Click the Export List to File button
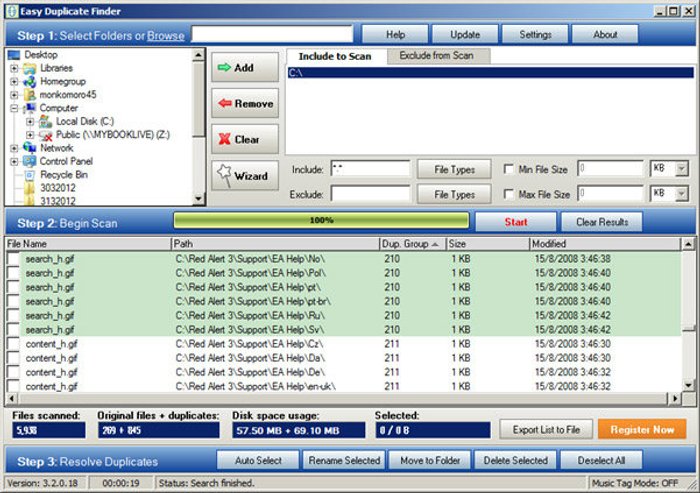The height and width of the screenshot is (493, 700). click(x=546, y=430)
